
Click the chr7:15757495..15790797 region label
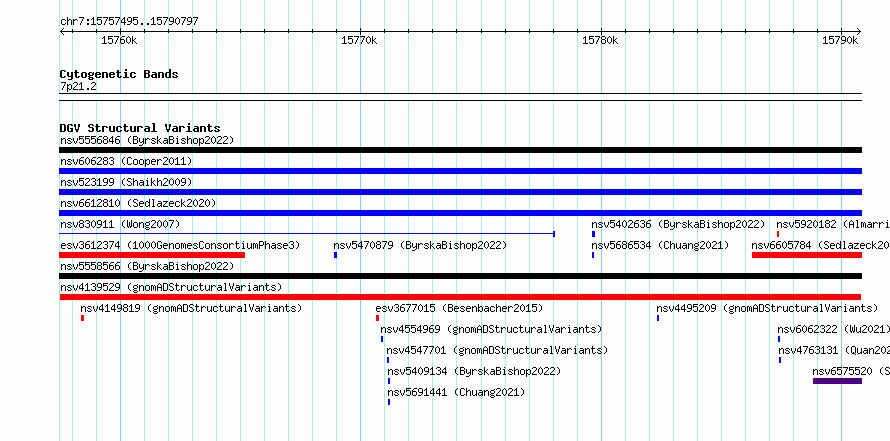(x=129, y=22)
